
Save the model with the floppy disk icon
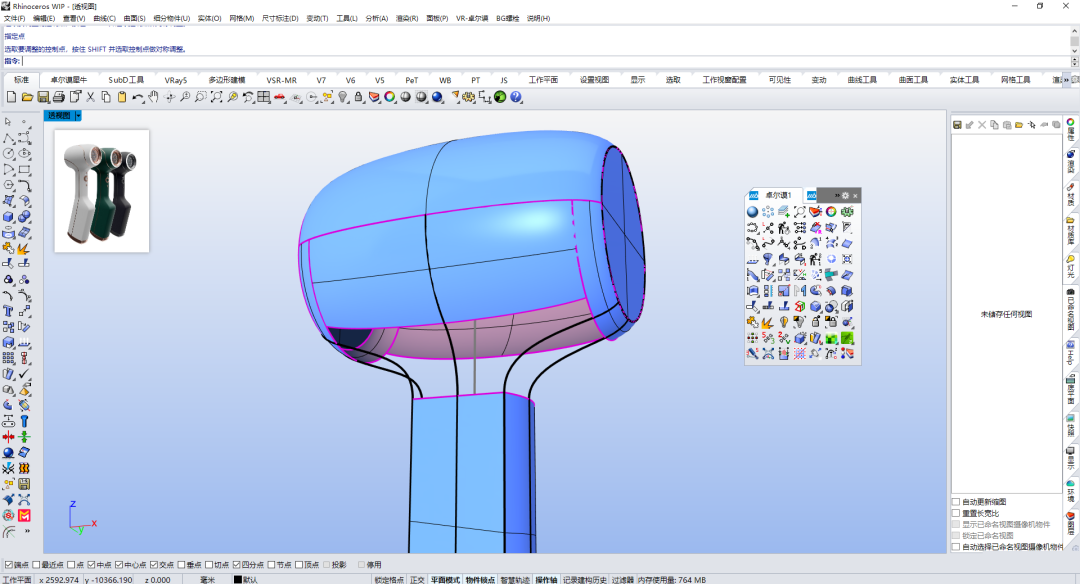43,97
